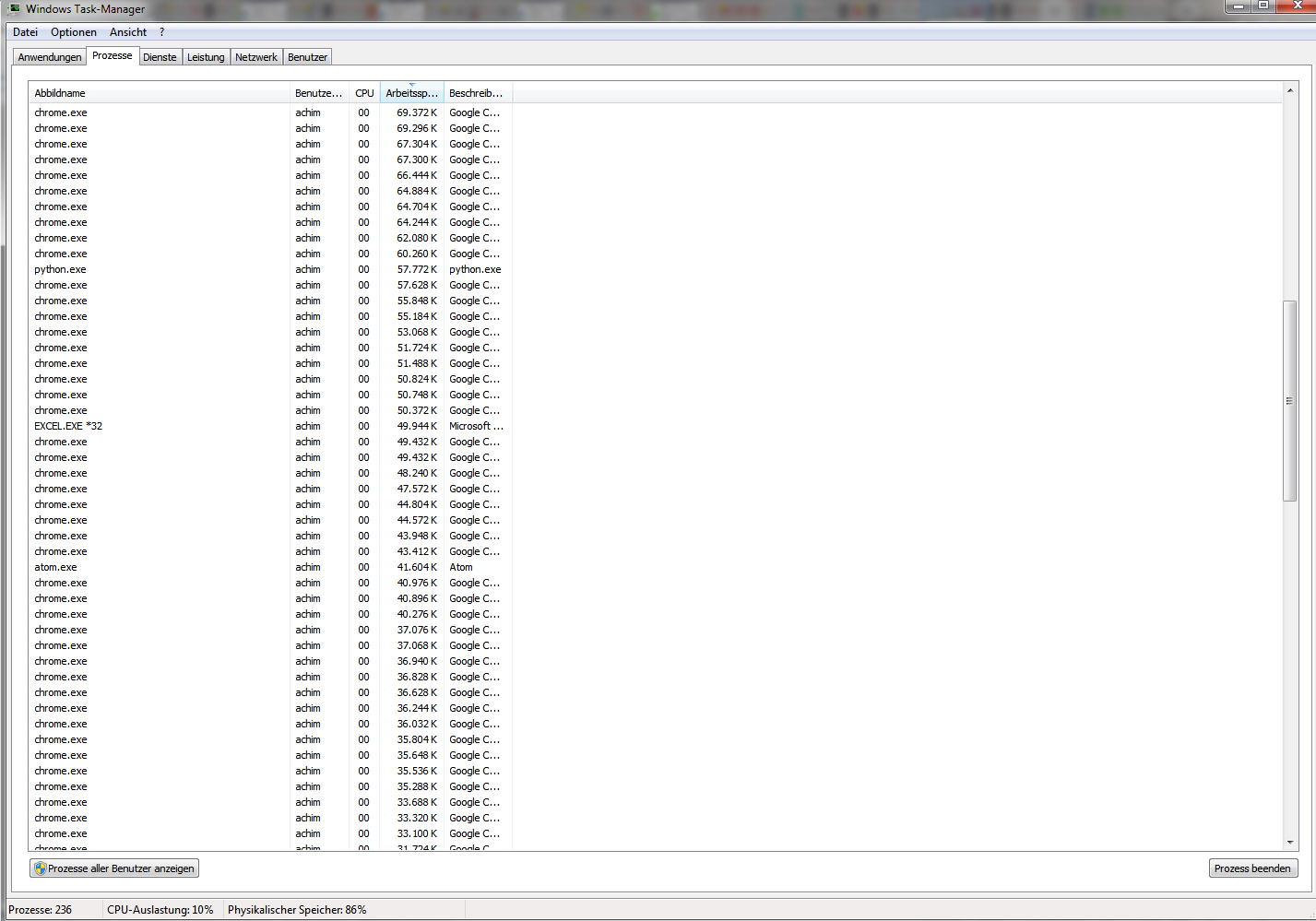Sort by Abbildname column header
The width and height of the screenshot is (1316, 921).
pos(160,93)
